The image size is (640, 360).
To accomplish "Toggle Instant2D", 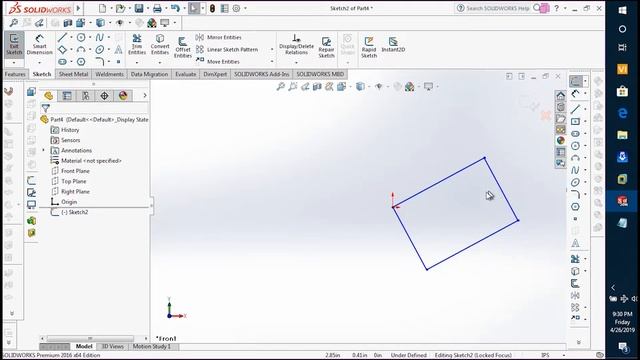I will (393, 44).
